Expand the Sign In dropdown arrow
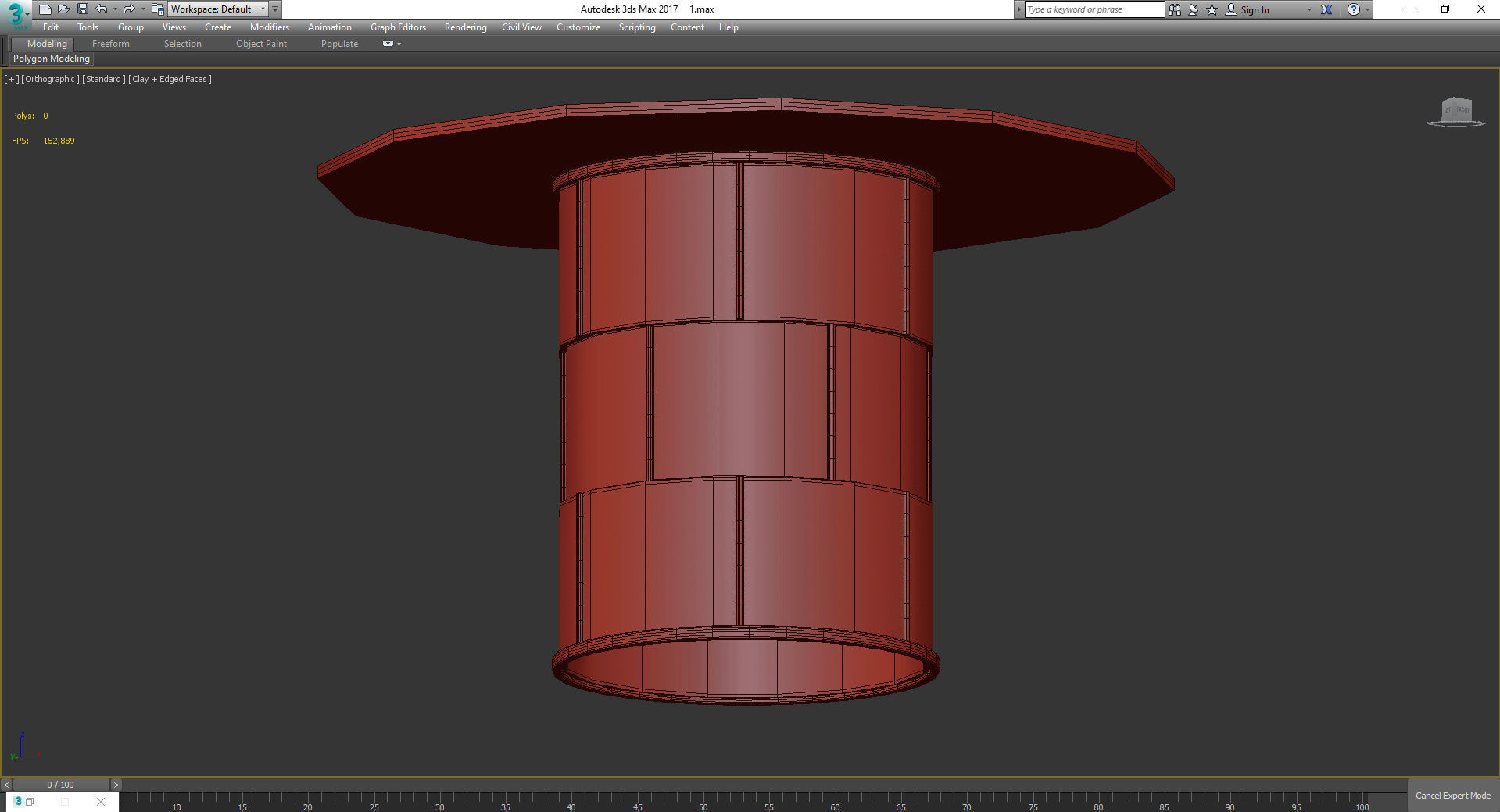The height and width of the screenshot is (812, 1500). point(1309,9)
